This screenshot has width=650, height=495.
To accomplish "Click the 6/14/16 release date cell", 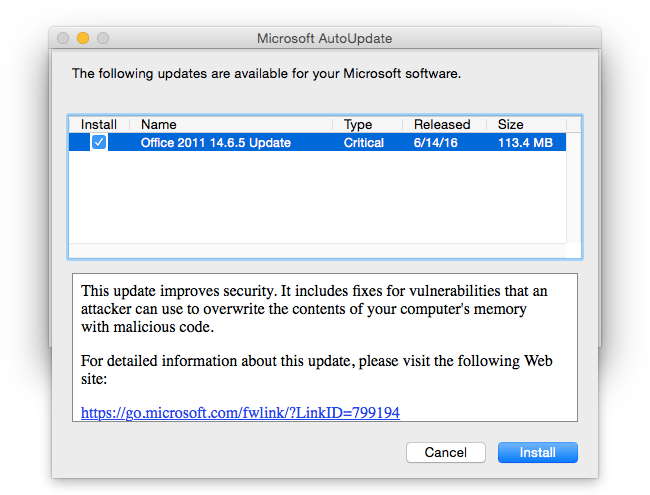I will pyautogui.click(x=435, y=143).
